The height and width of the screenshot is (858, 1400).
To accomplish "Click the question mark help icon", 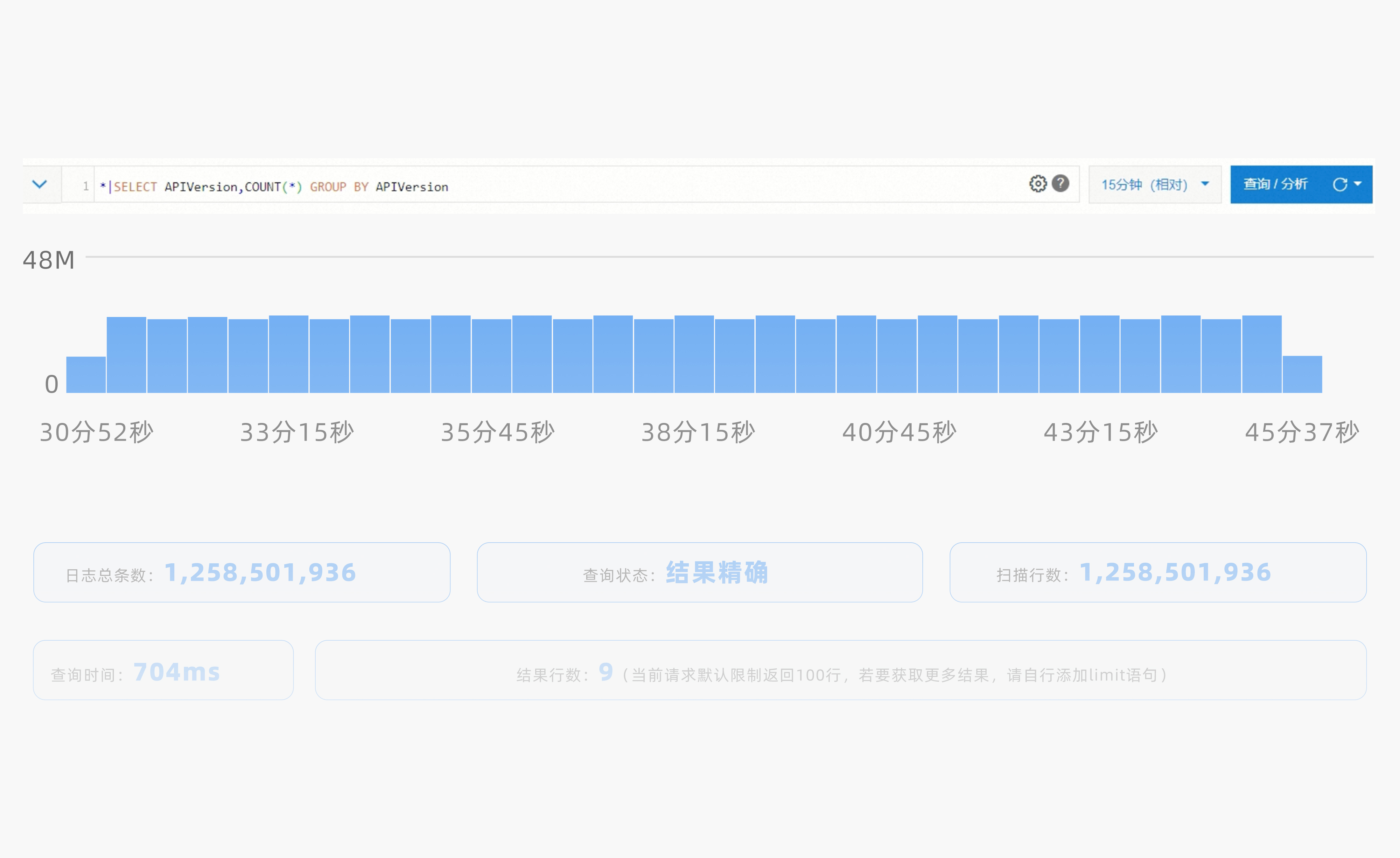I will click(x=1060, y=184).
